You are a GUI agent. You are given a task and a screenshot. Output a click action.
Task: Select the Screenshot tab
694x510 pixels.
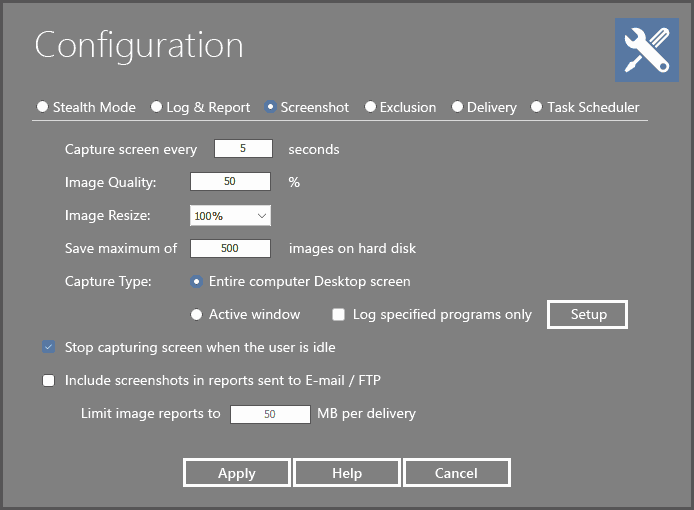tap(271, 107)
